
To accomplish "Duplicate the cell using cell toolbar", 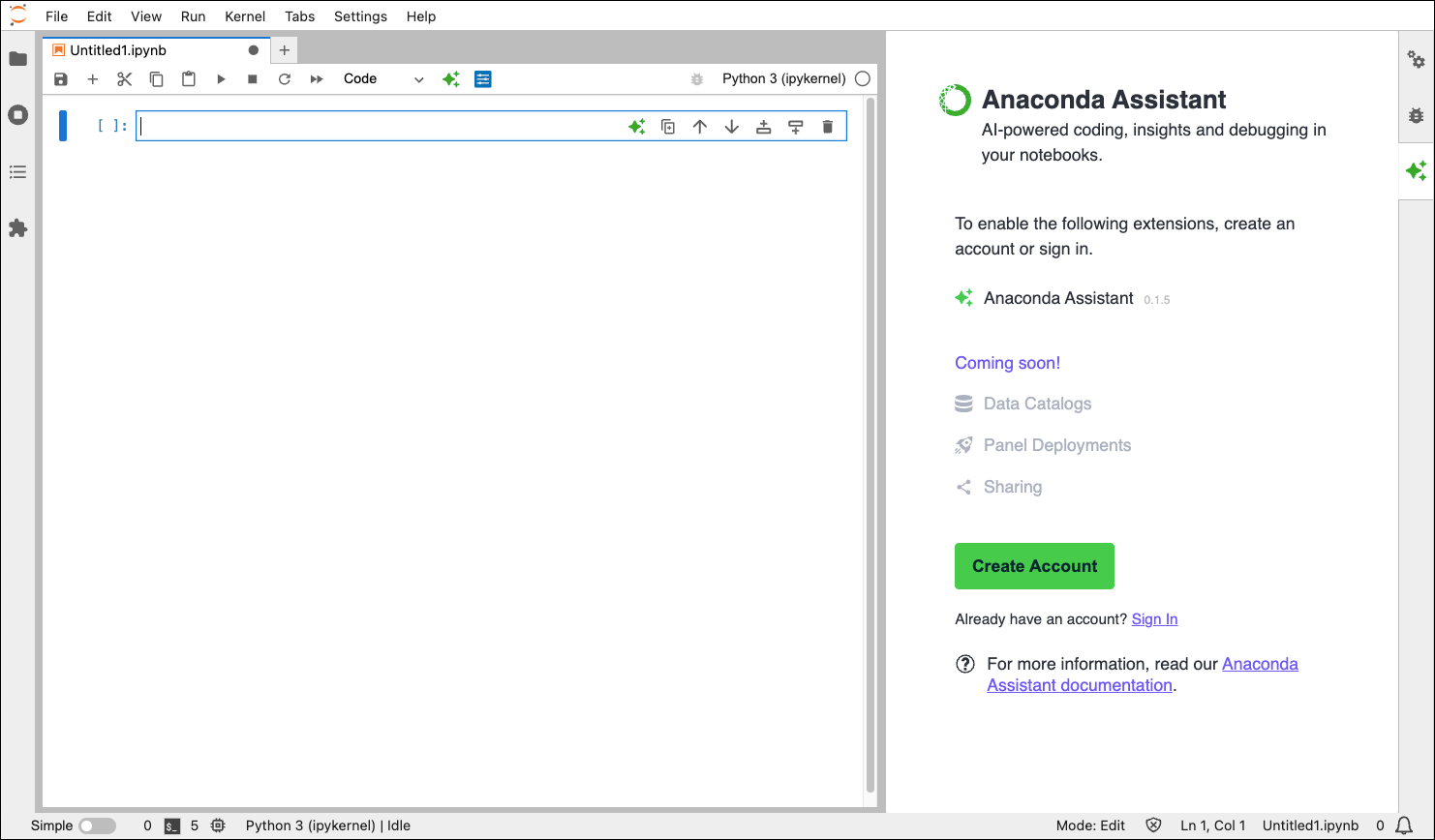I will [668, 127].
